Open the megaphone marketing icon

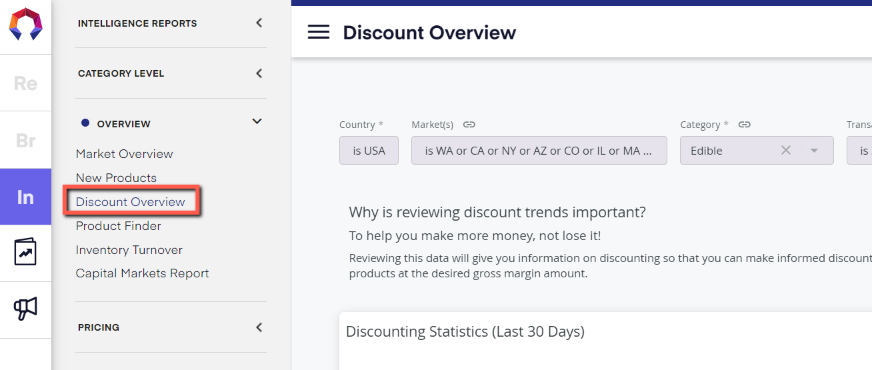click(26, 308)
